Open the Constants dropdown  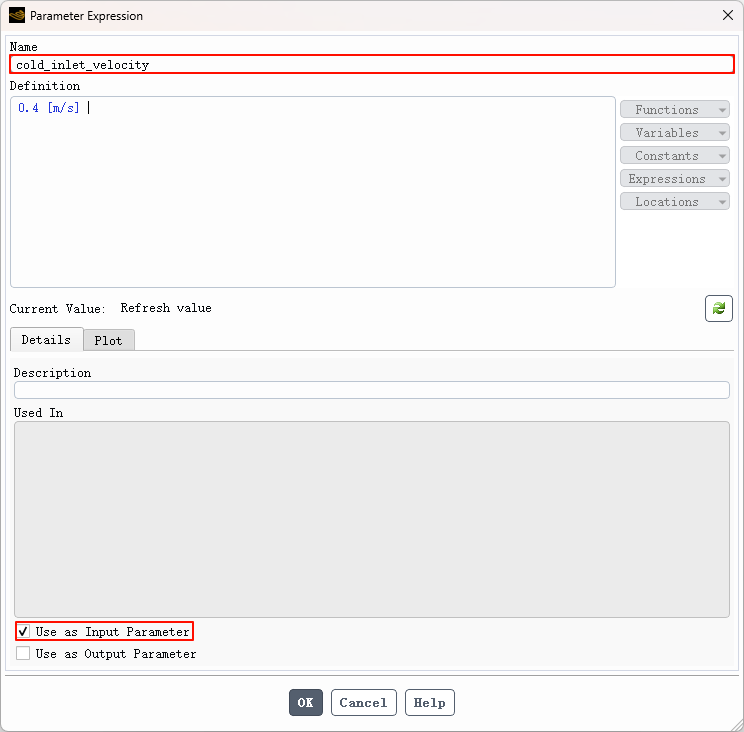674,156
